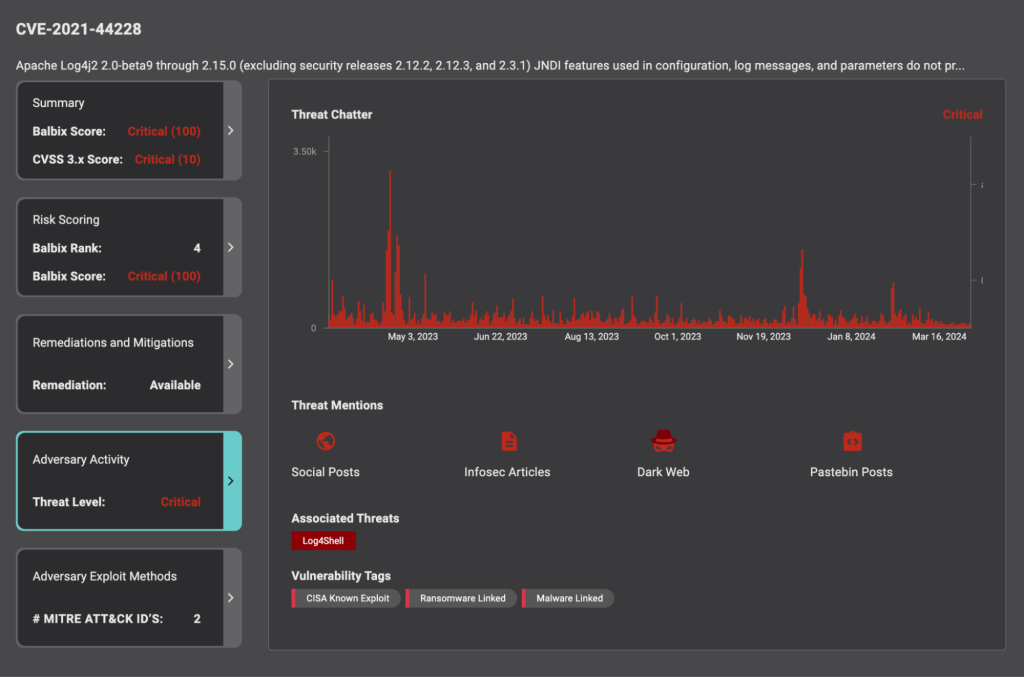The height and width of the screenshot is (677, 1024).
Task: Expand the Risk Scoring card arrow
Action: coord(231,247)
